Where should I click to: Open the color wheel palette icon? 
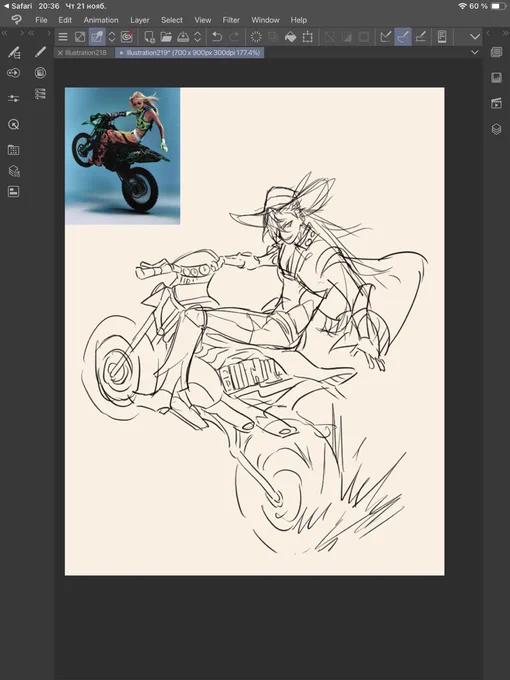[x=40, y=73]
